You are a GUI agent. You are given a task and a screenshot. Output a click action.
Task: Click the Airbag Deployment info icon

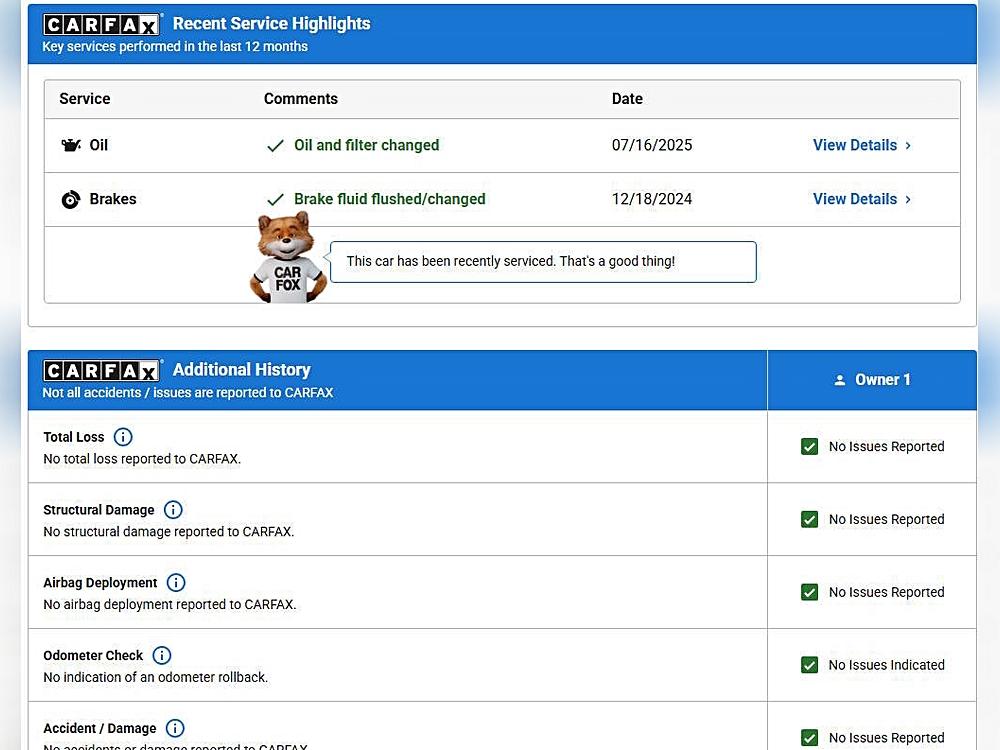pyautogui.click(x=176, y=583)
